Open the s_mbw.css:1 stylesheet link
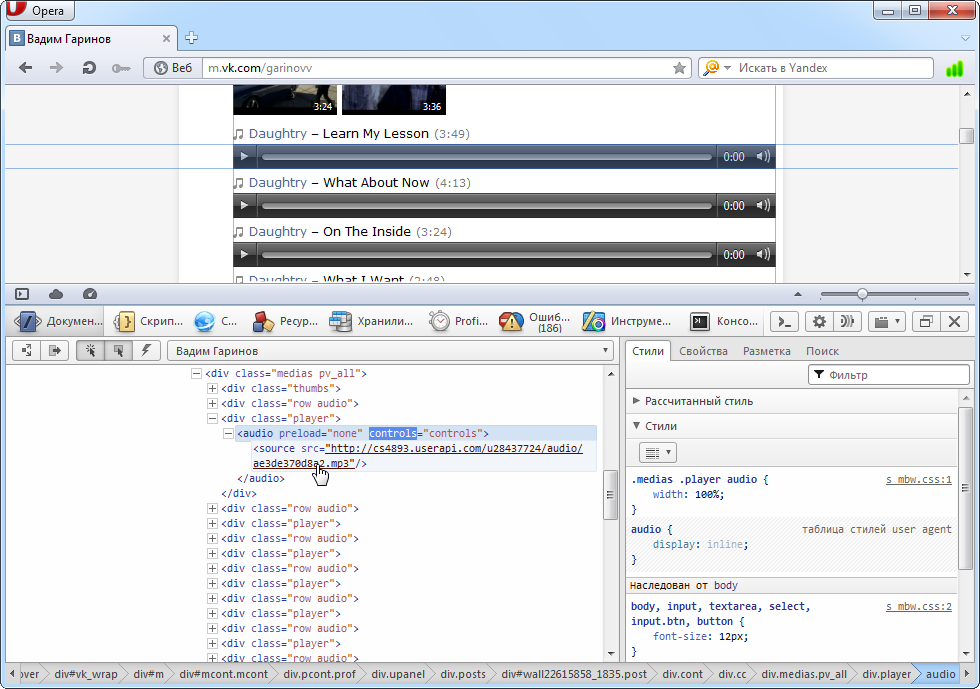The height and width of the screenshot is (689, 980). pyautogui.click(x=919, y=480)
